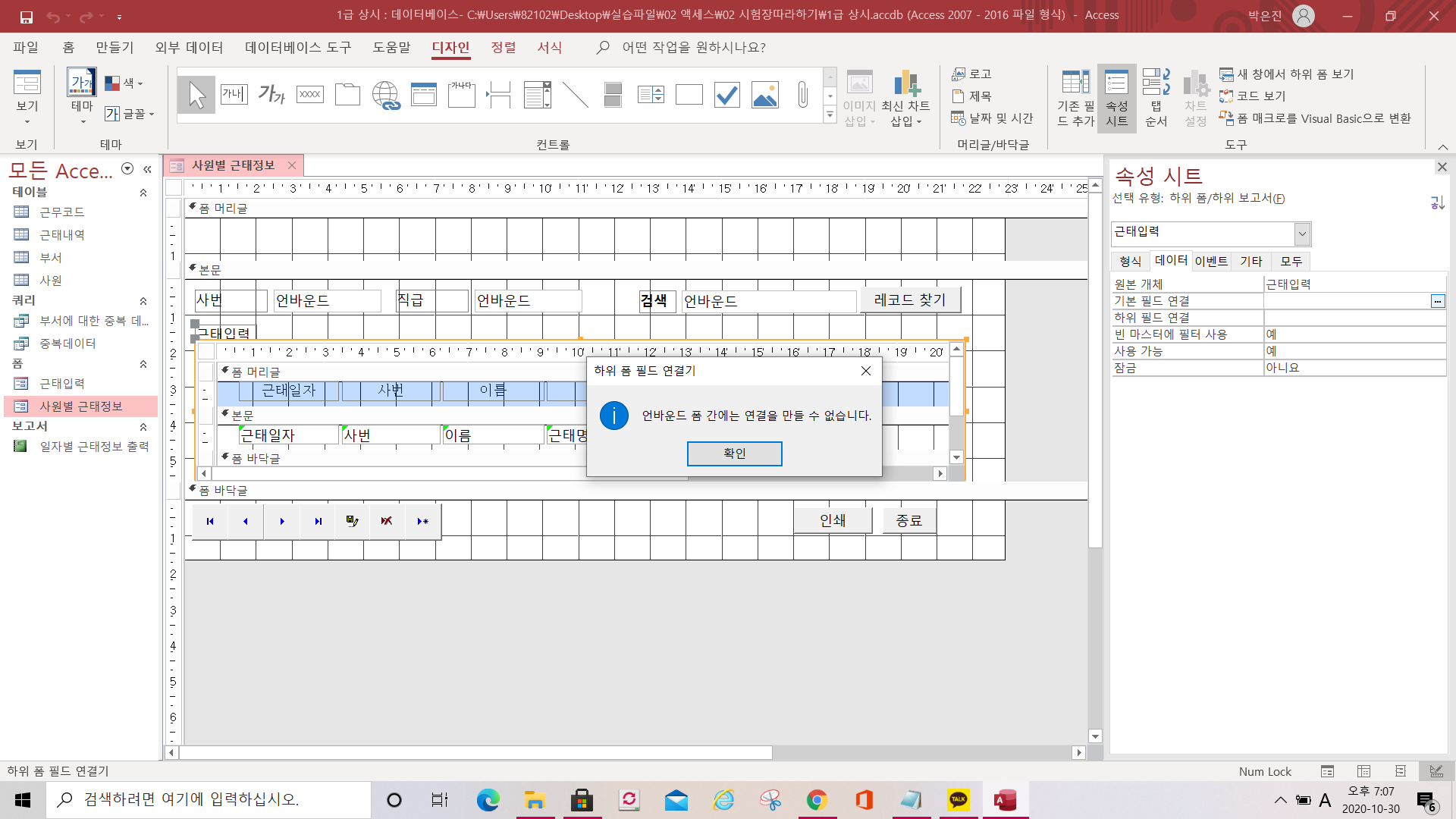
Task: Open Chrome from the taskbar
Action: (817, 799)
